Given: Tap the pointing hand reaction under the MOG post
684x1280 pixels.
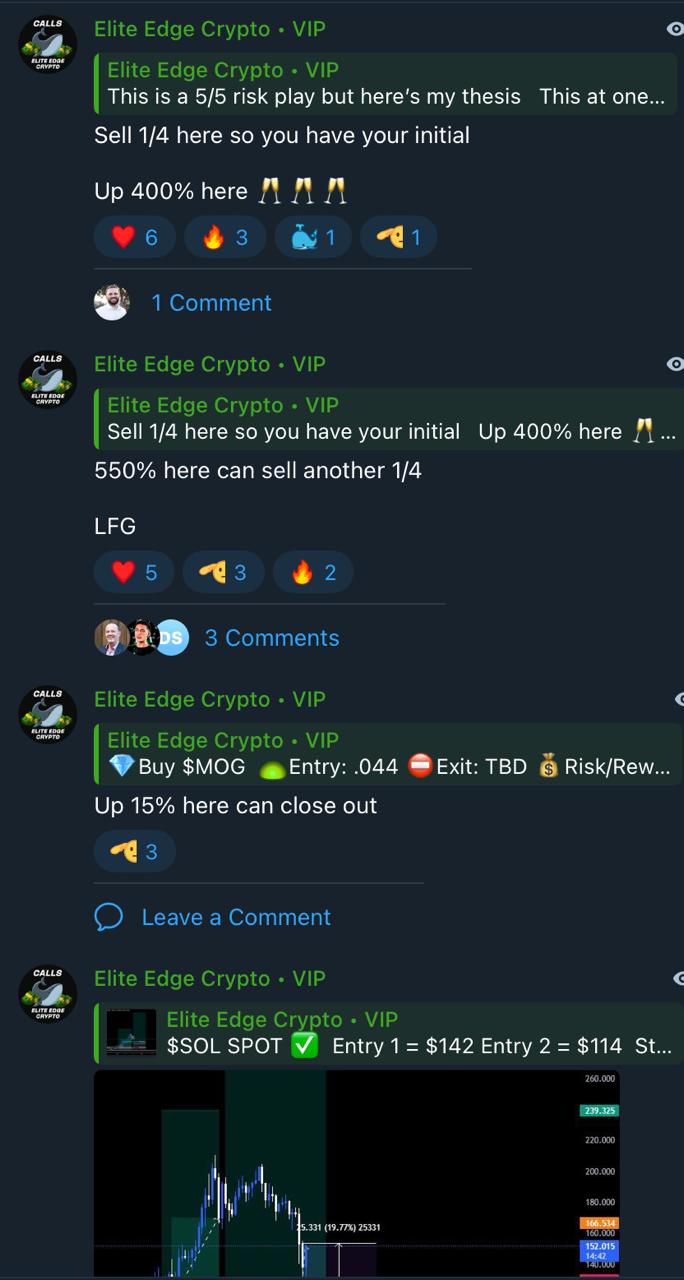Looking at the screenshot, I should (x=135, y=851).
